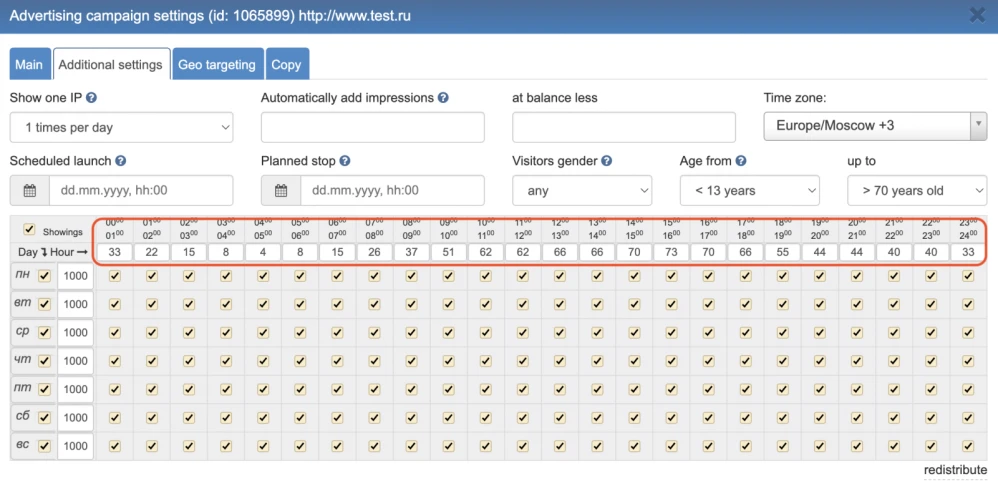The width and height of the screenshot is (998, 481).
Task: Open calendar icon for Planned stop
Action: pos(281,190)
